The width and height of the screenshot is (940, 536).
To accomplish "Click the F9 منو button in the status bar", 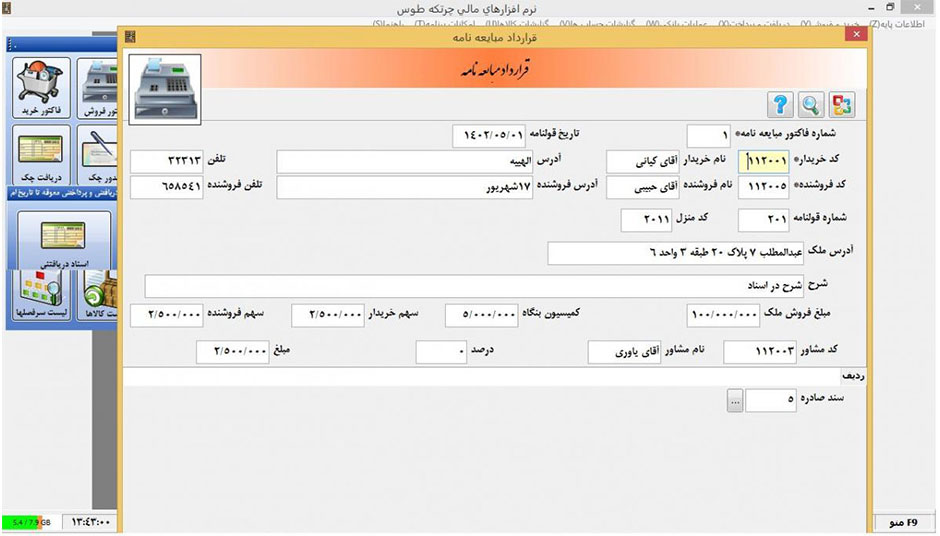I will point(903,522).
